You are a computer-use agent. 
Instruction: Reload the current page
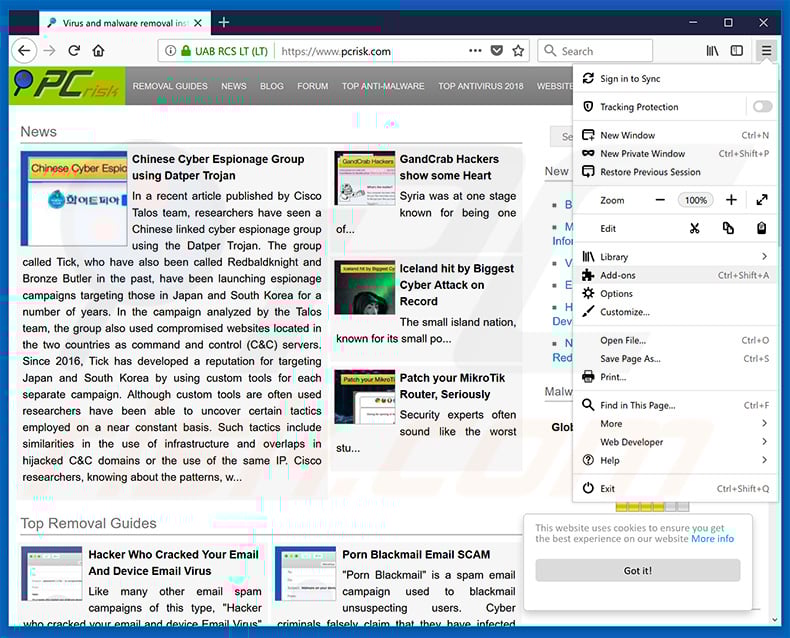tap(75, 50)
